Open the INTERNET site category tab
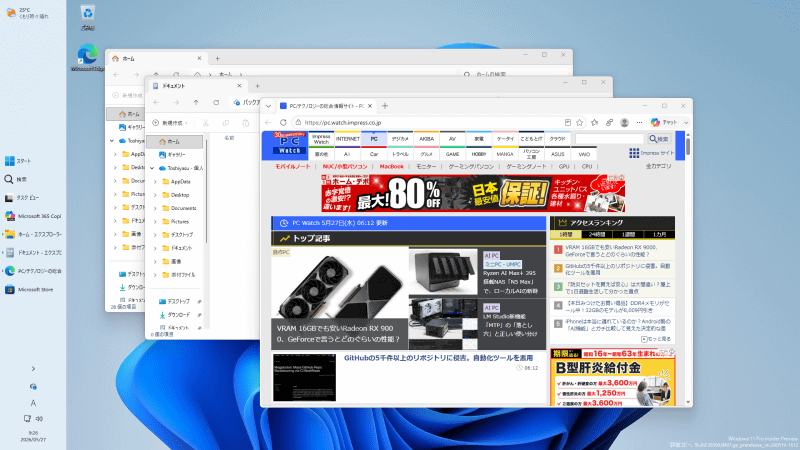The width and height of the screenshot is (800, 450). pos(347,139)
